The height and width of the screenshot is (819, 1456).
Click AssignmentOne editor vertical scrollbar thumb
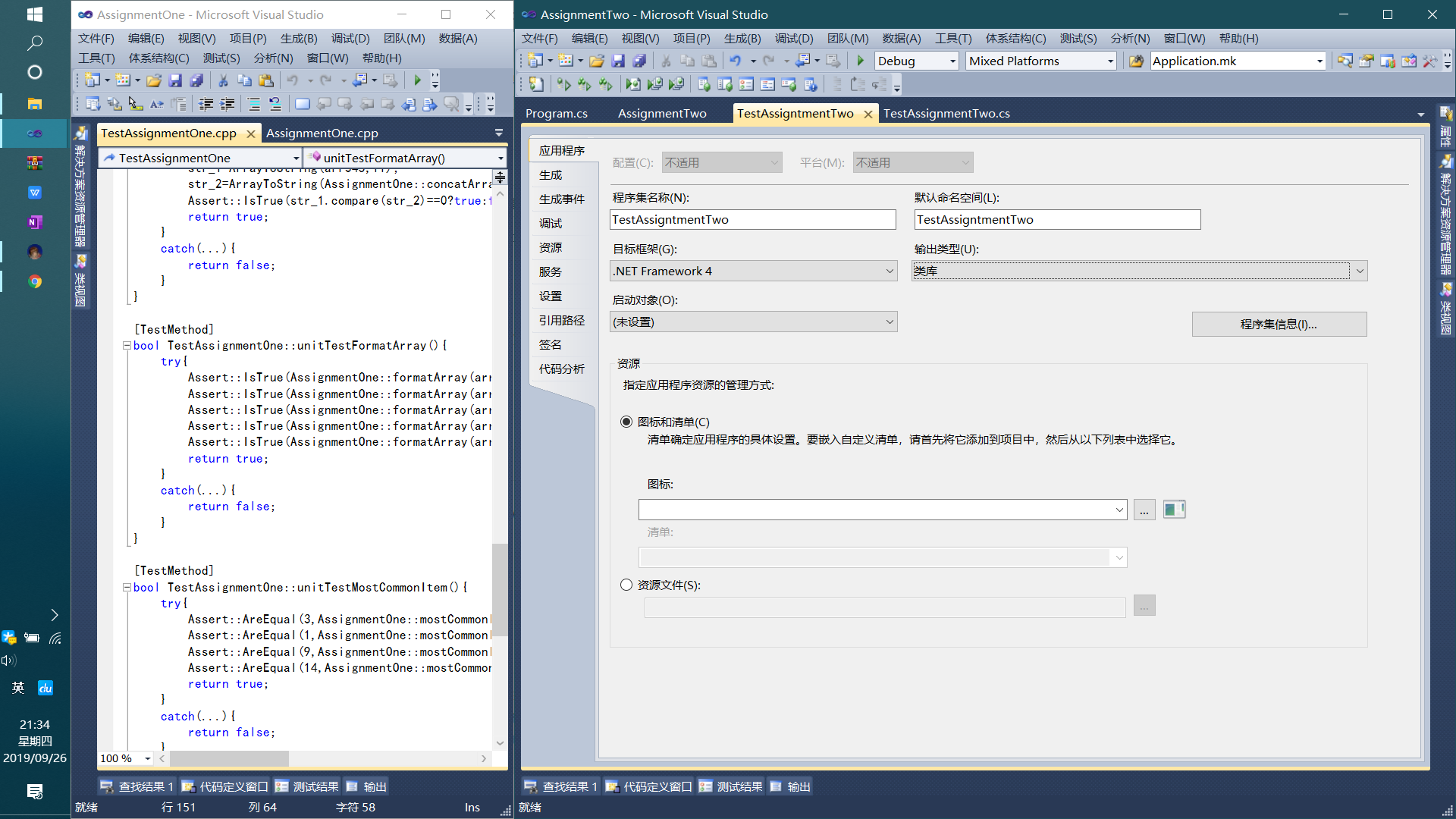[x=500, y=590]
